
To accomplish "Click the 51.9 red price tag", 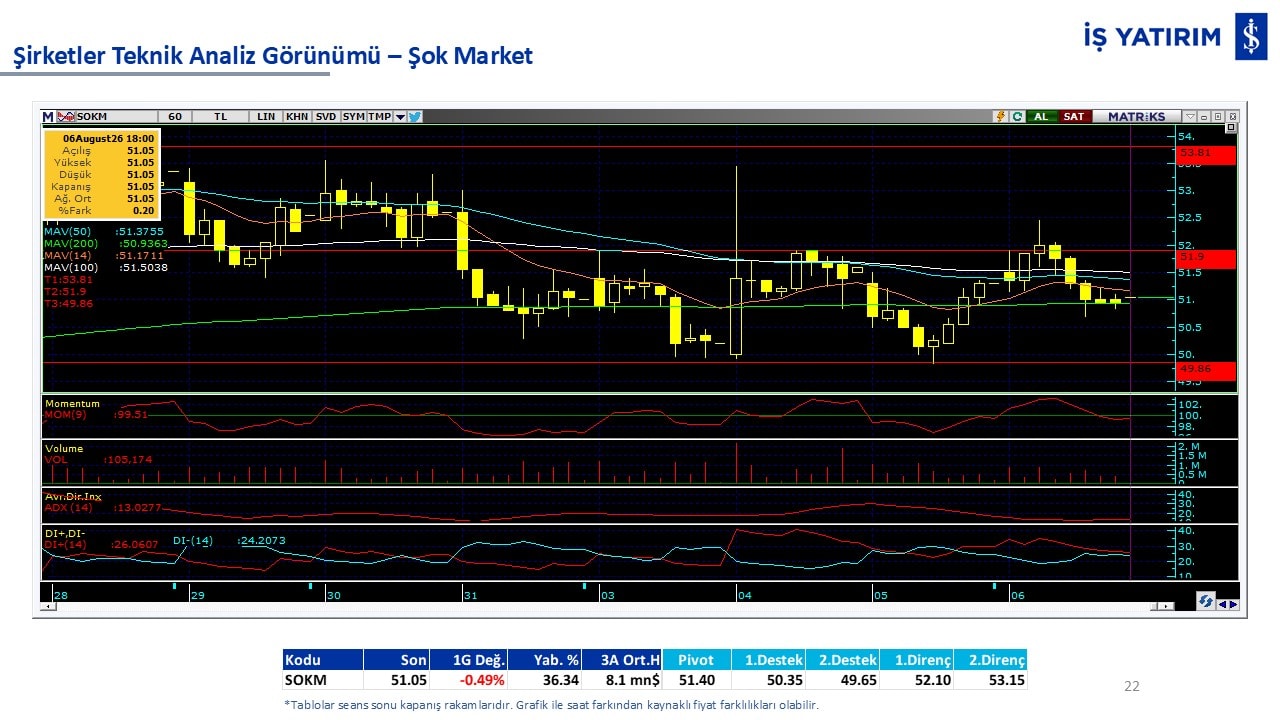I will click(1207, 258).
